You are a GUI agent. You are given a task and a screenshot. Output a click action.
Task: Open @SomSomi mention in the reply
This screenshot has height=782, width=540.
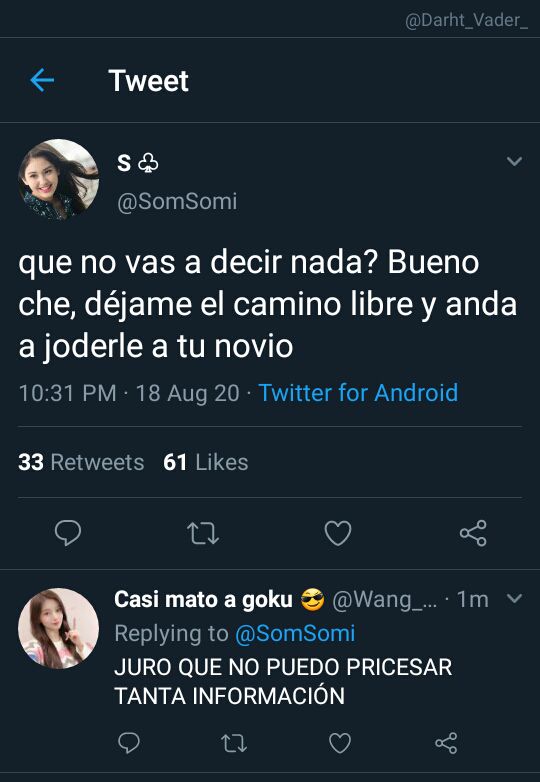tap(295, 633)
